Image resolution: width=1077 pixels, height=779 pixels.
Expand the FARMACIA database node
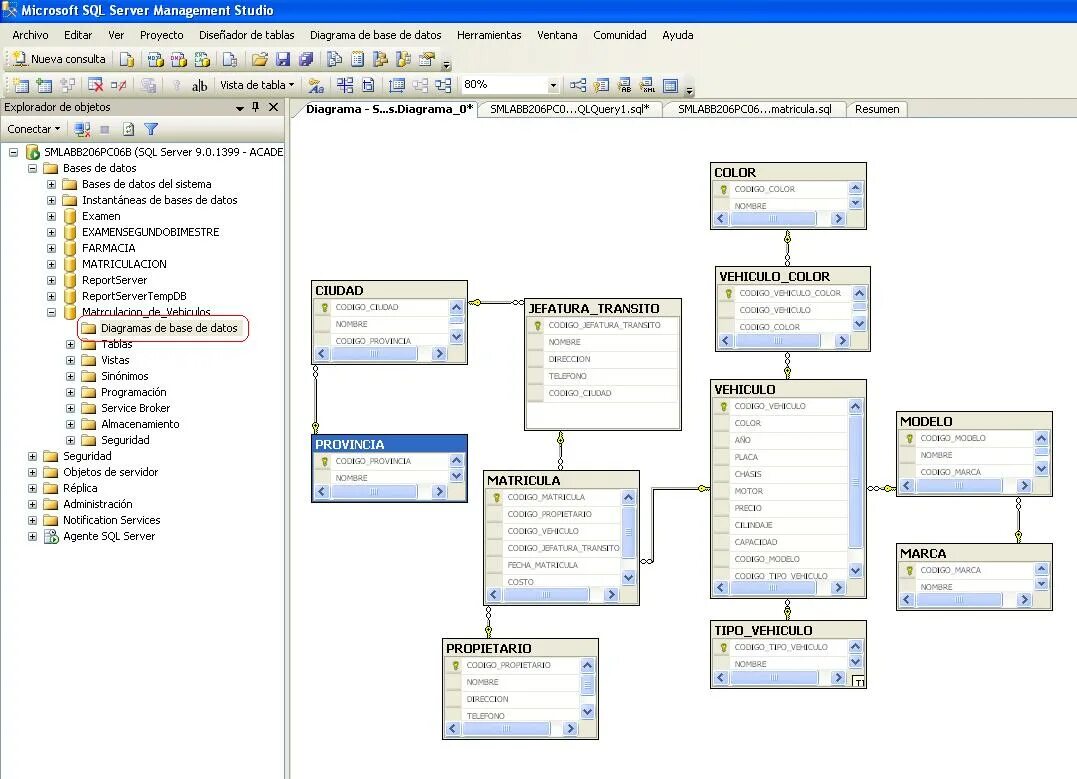point(52,248)
